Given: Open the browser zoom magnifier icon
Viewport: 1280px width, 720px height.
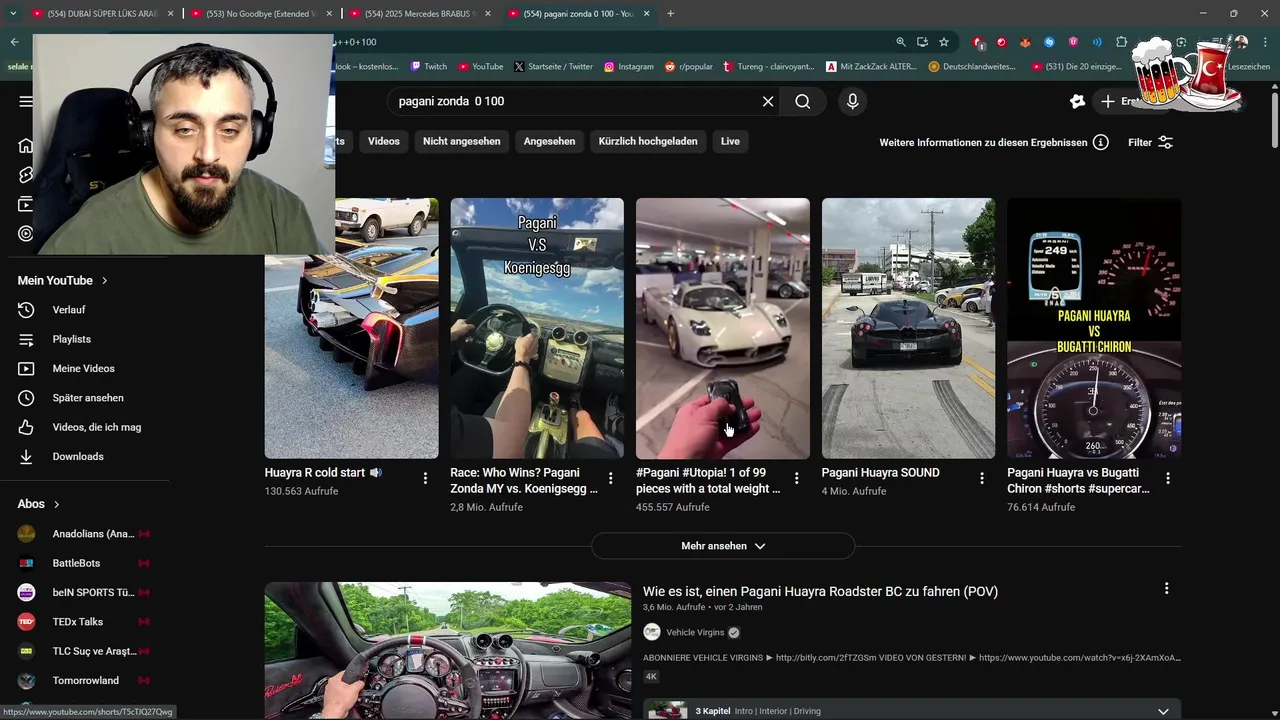Looking at the screenshot, I should (x=900, y=42).
